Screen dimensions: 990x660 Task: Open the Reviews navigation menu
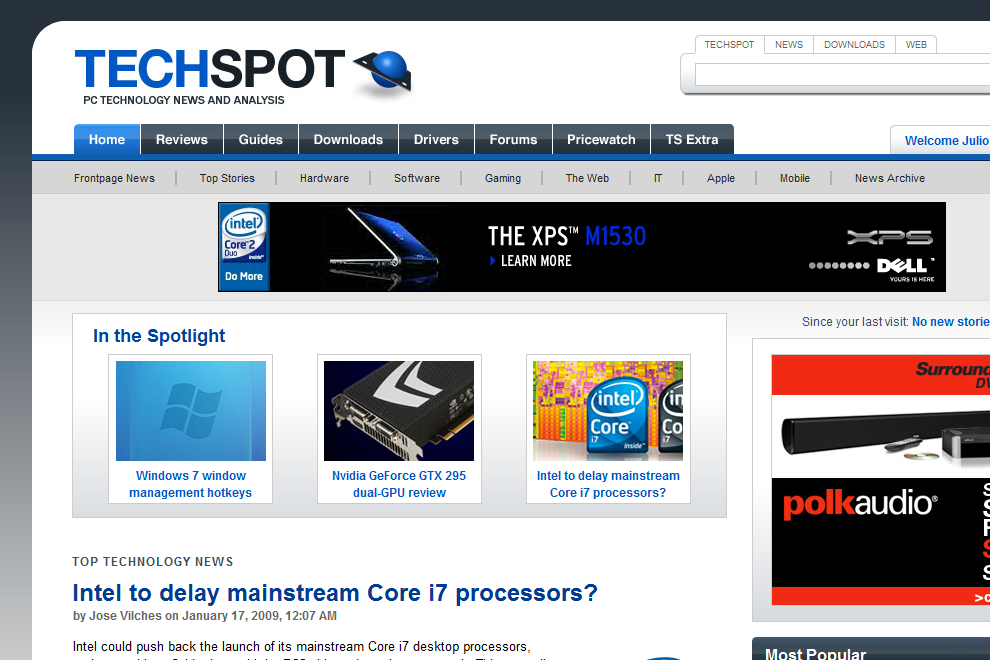coord(182,140)
